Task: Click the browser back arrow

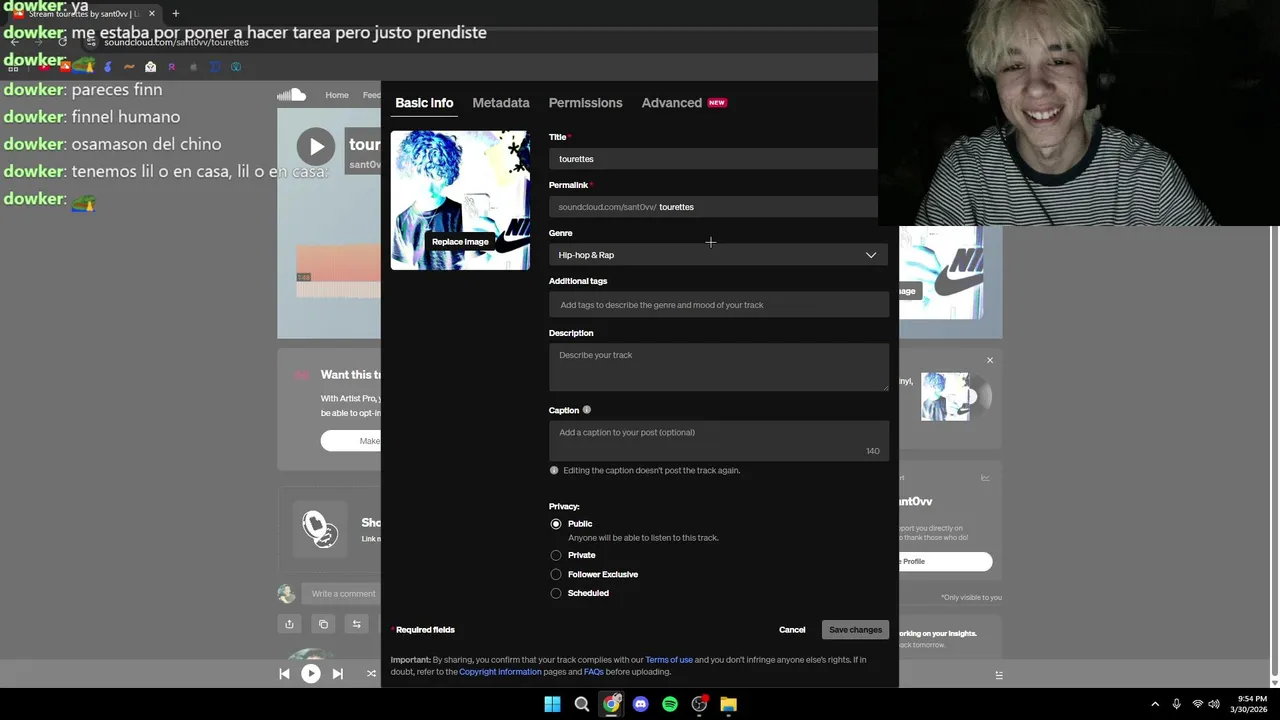Action: 14,42
